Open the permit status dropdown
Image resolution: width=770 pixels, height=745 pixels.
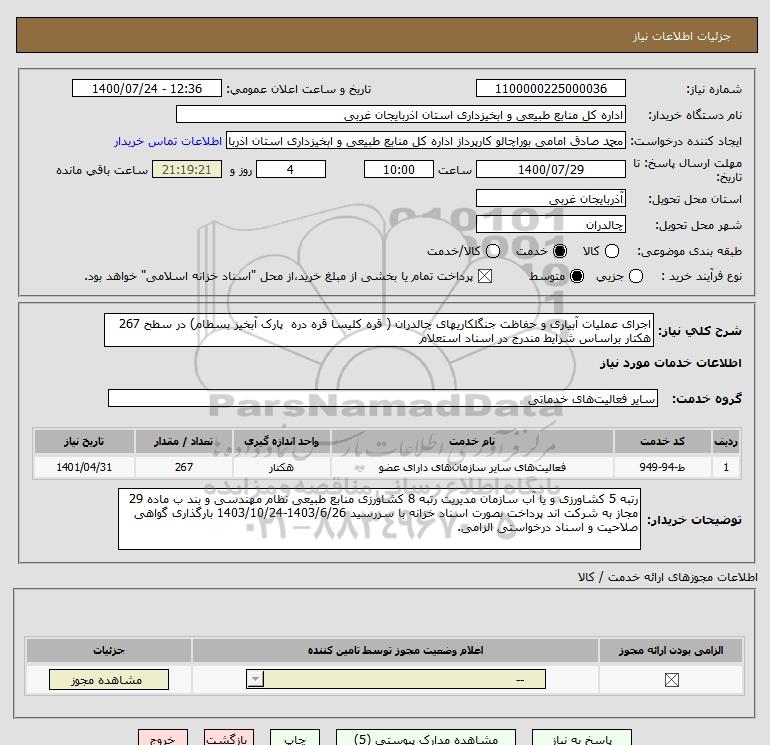pos(396,680)
